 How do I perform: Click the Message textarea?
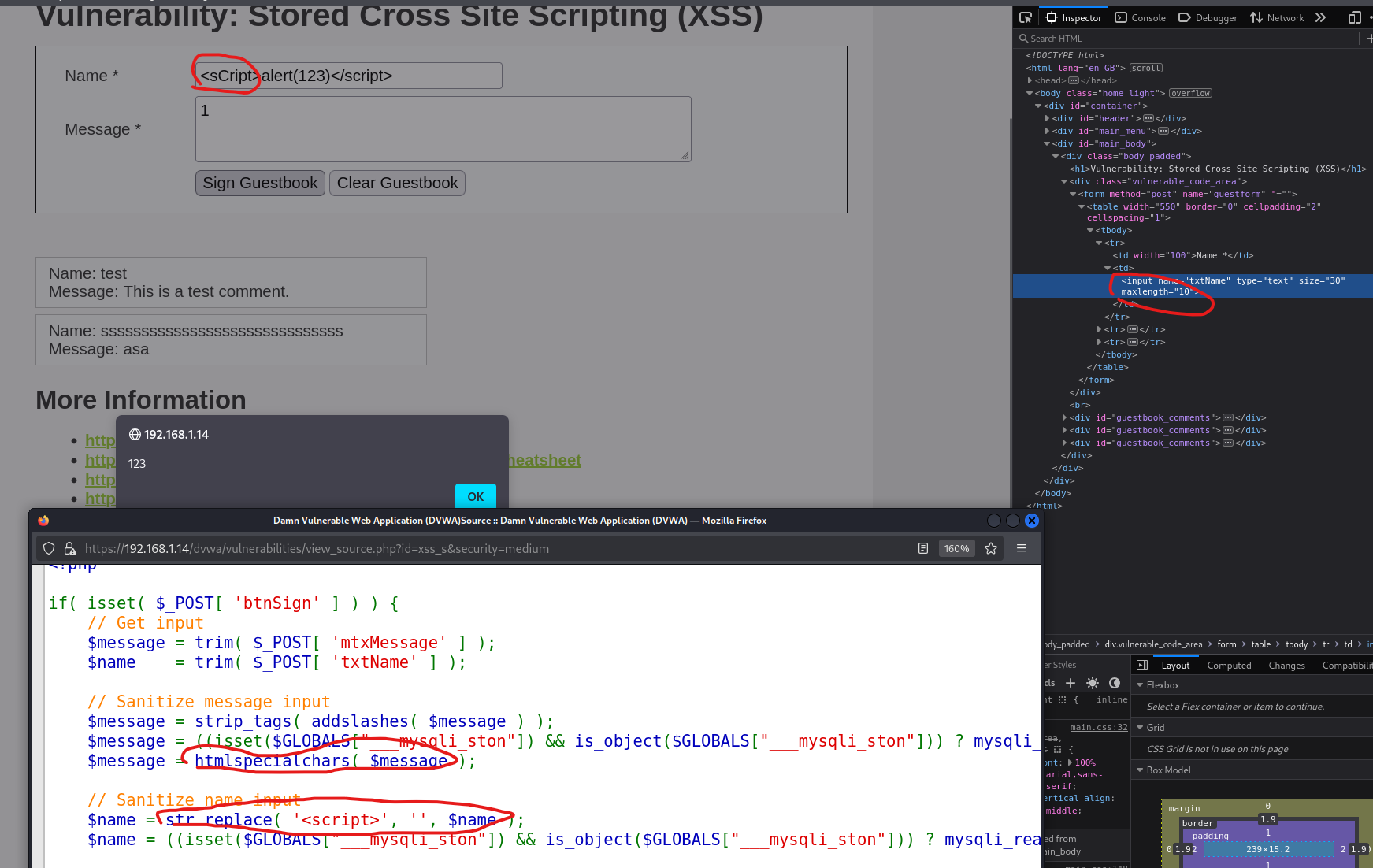(x=443, y=129)
